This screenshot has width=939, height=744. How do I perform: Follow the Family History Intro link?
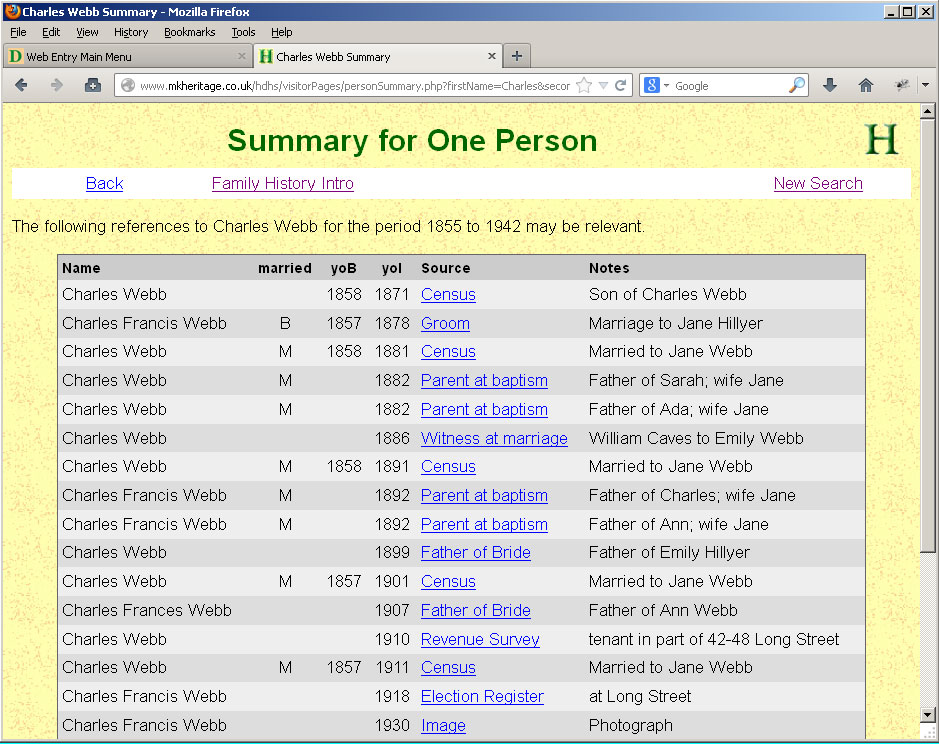click(282, 183)
